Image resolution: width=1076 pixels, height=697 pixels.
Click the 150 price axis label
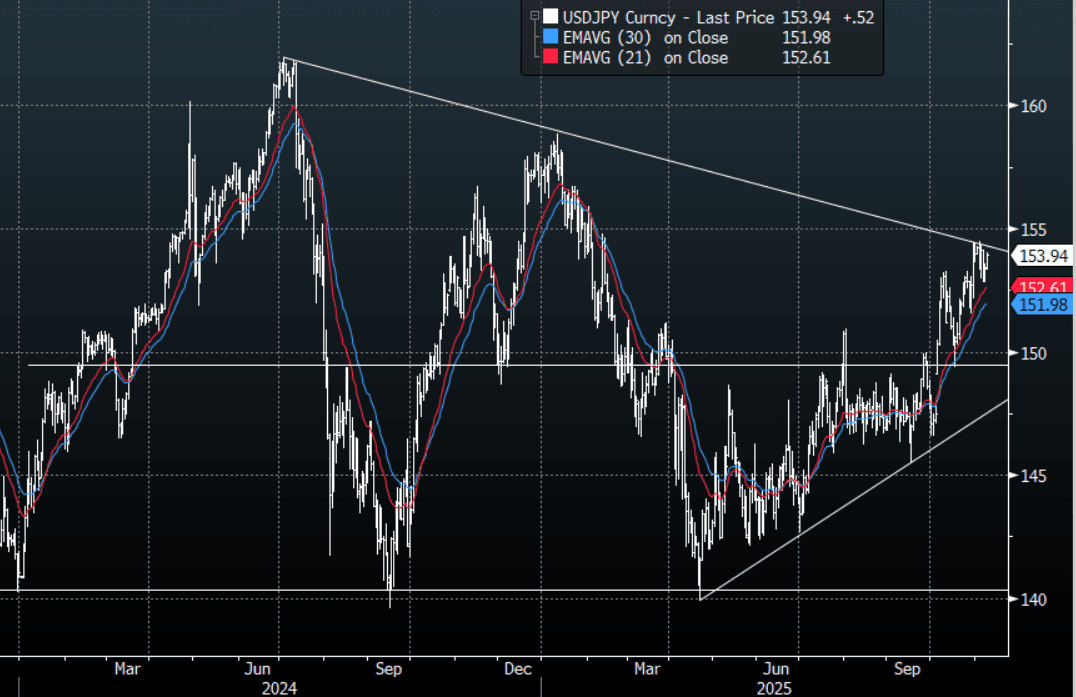click(1033, 353)
